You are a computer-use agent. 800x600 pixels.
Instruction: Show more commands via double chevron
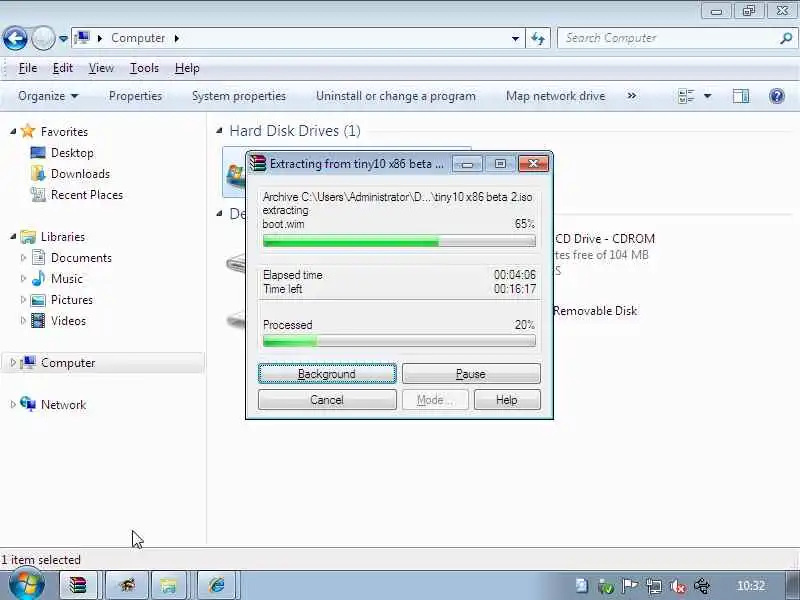632,96
